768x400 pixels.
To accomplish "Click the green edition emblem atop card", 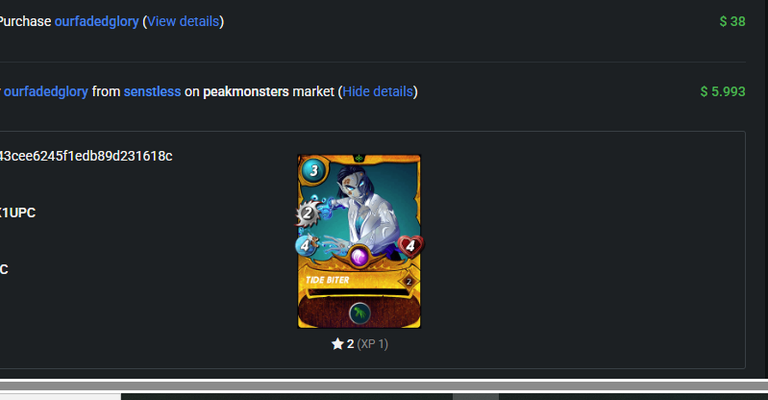I will click(x=359, y=158).
